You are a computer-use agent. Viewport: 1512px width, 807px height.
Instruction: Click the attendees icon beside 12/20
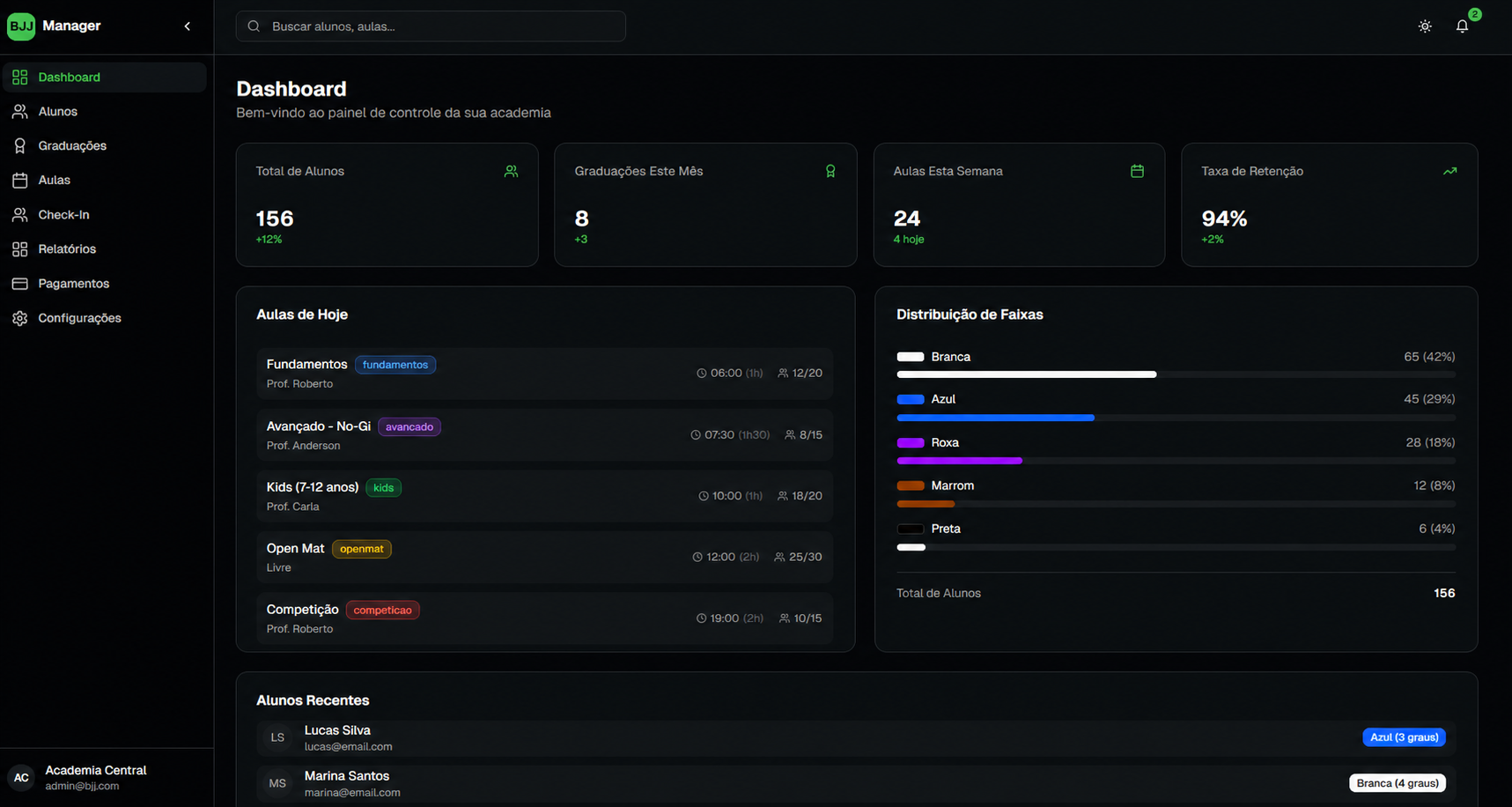(x=783, y=374)
